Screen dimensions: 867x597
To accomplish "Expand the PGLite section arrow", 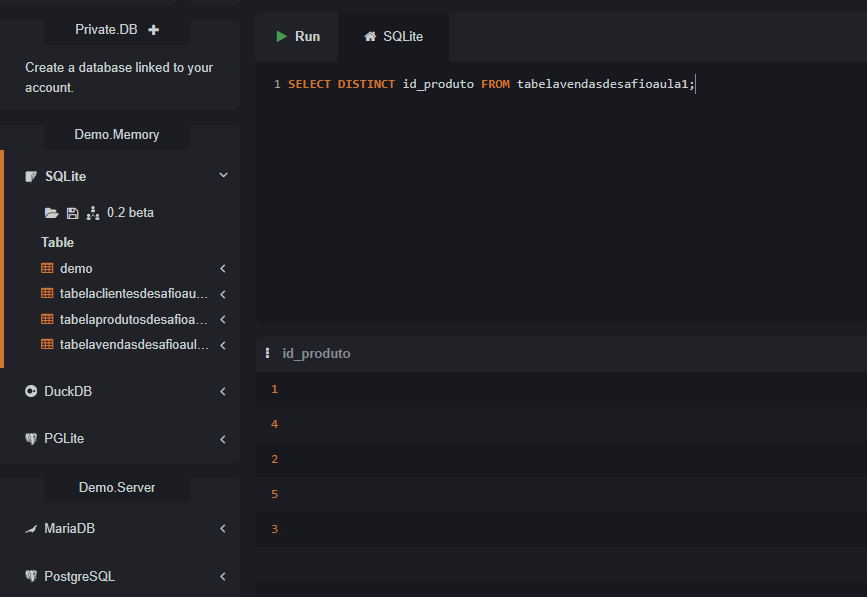I will click(x=223, y=439).
